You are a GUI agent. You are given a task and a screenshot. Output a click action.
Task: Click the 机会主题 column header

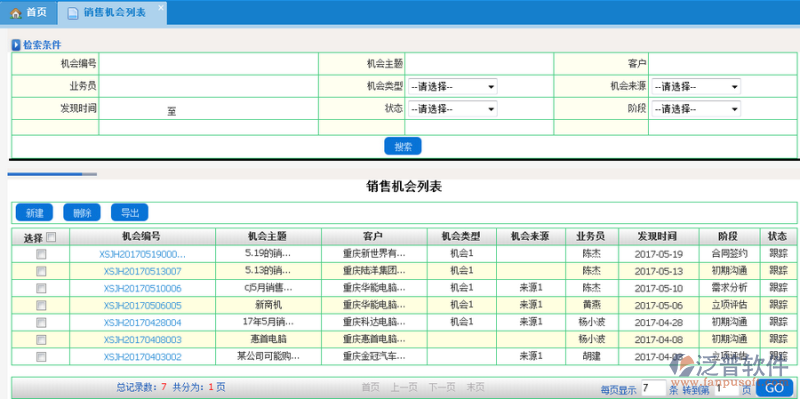[x=268, y=237]
